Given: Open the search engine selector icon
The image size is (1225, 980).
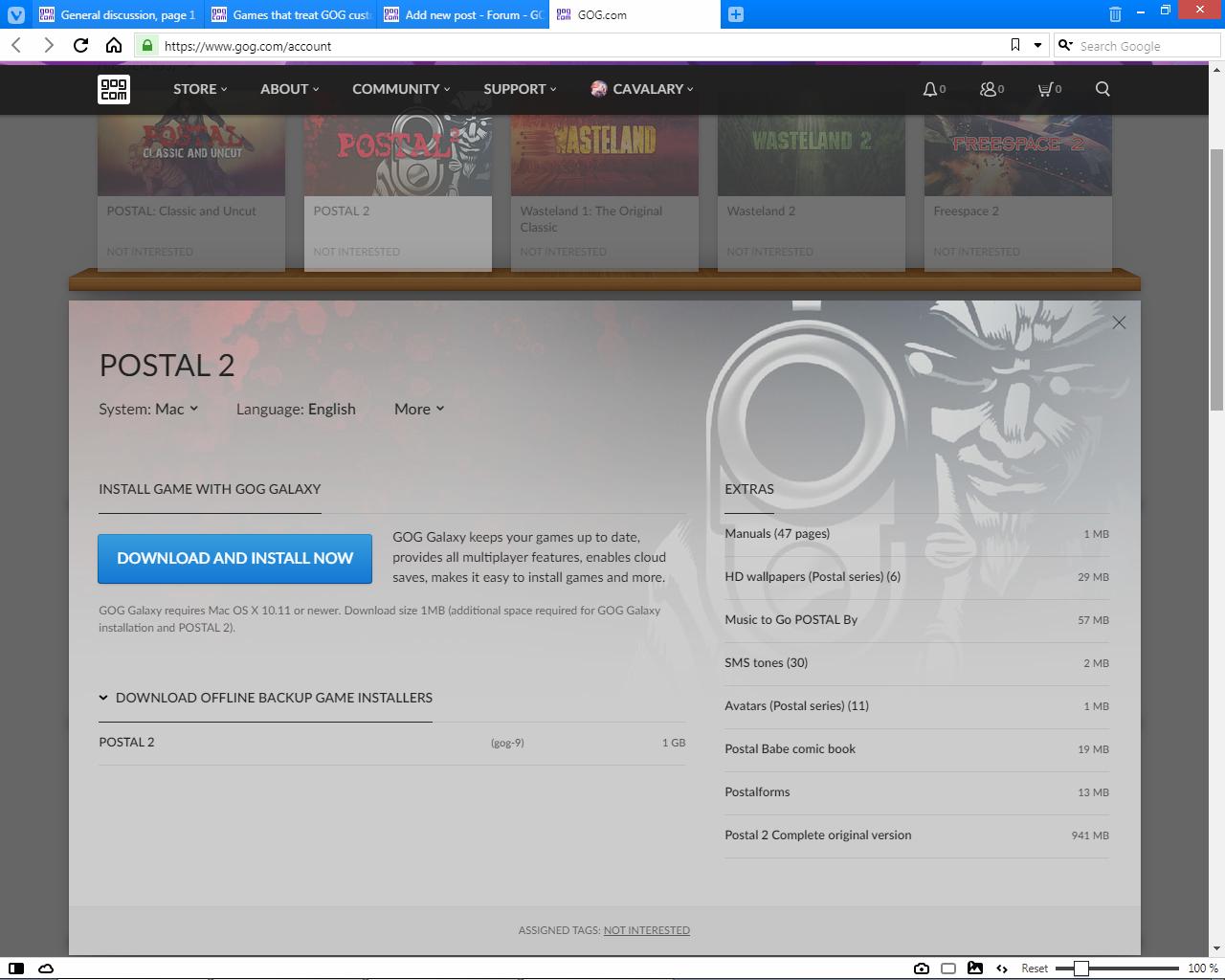Looking at the screenshot, I should coord(1064,45).
